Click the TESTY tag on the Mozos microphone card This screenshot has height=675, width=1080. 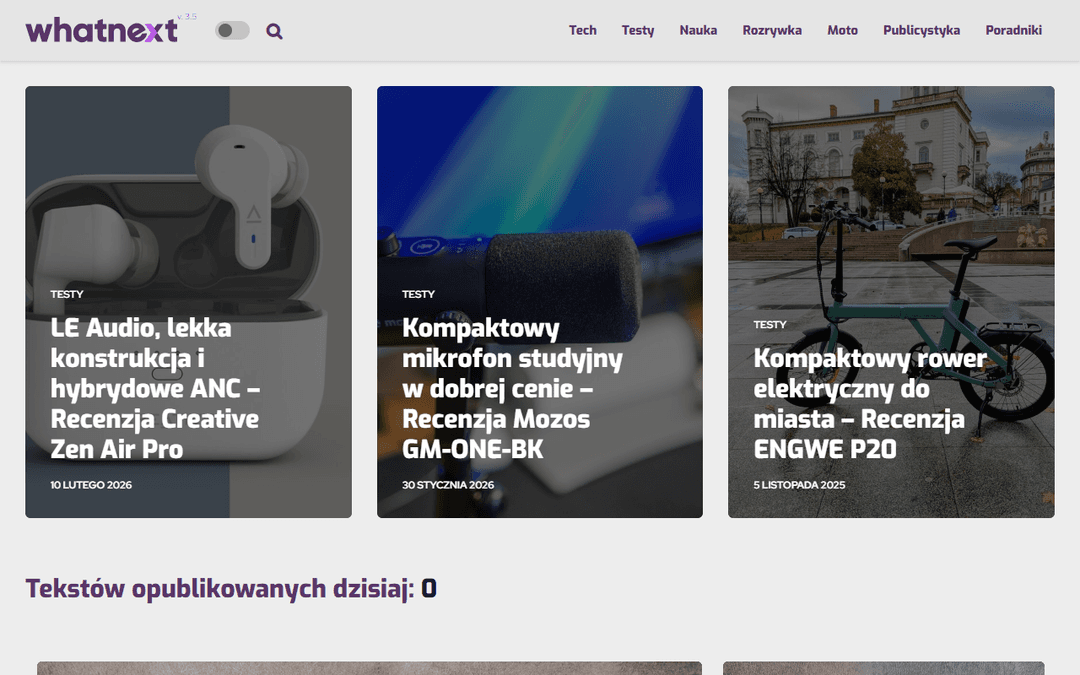point(418,294)
